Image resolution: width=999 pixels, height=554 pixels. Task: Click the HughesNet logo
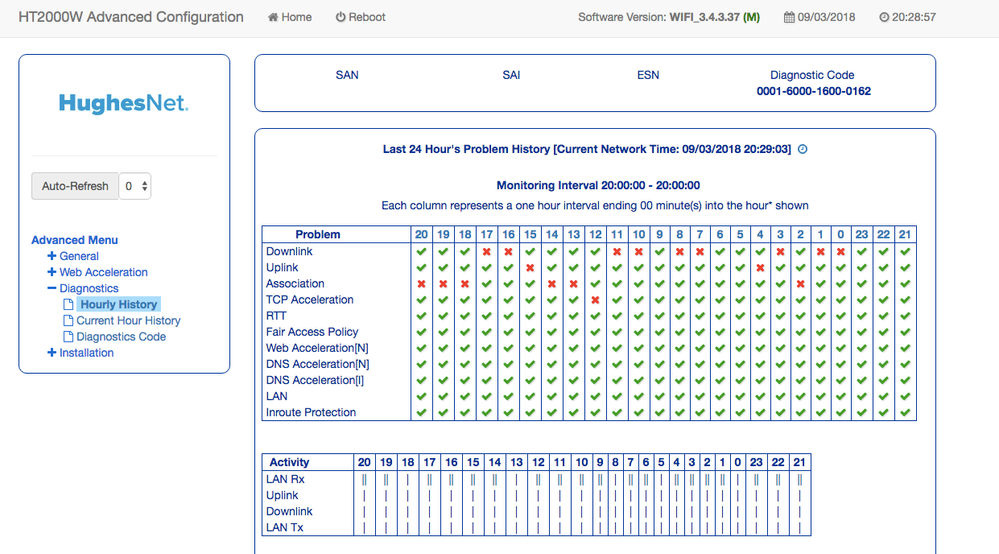point(123,103)
